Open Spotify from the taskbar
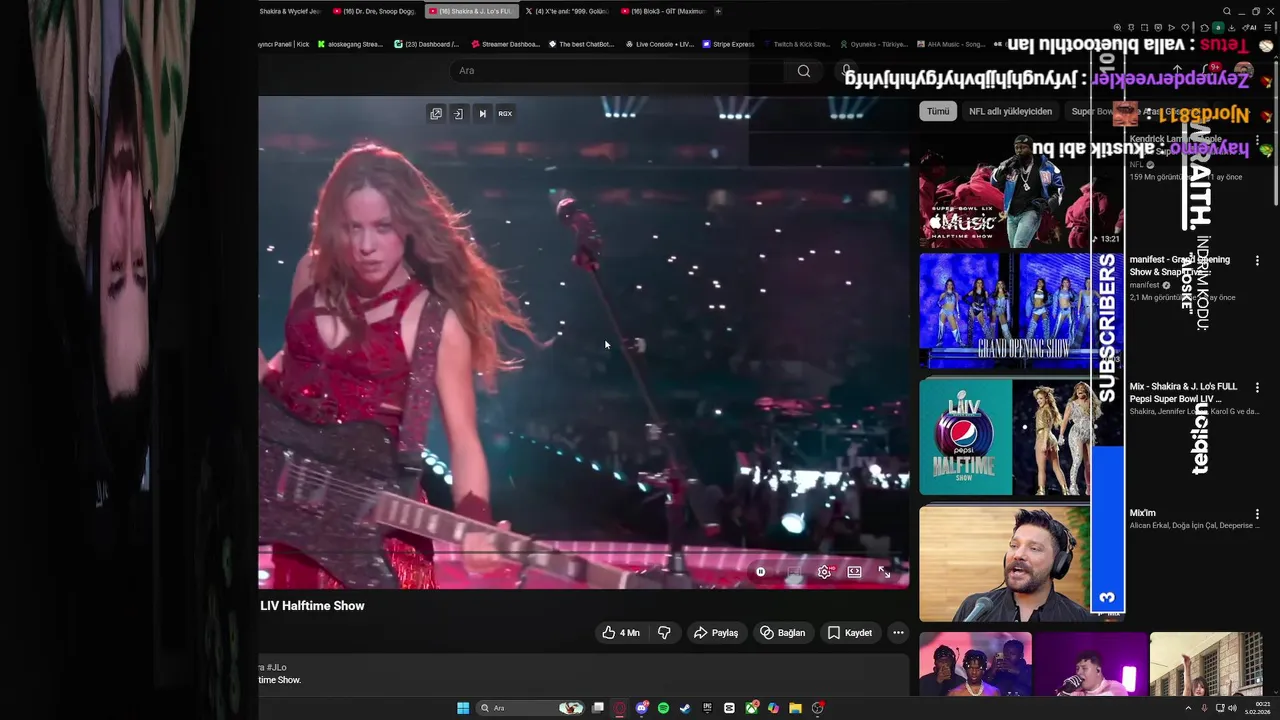 (664, 708)
